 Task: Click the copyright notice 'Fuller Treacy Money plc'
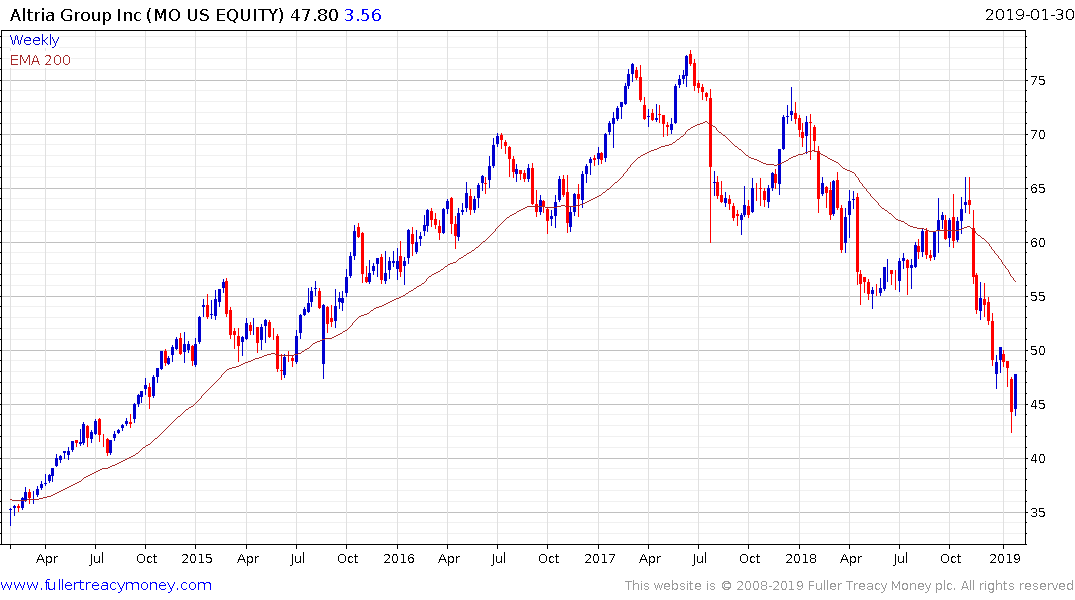(881, 586)
